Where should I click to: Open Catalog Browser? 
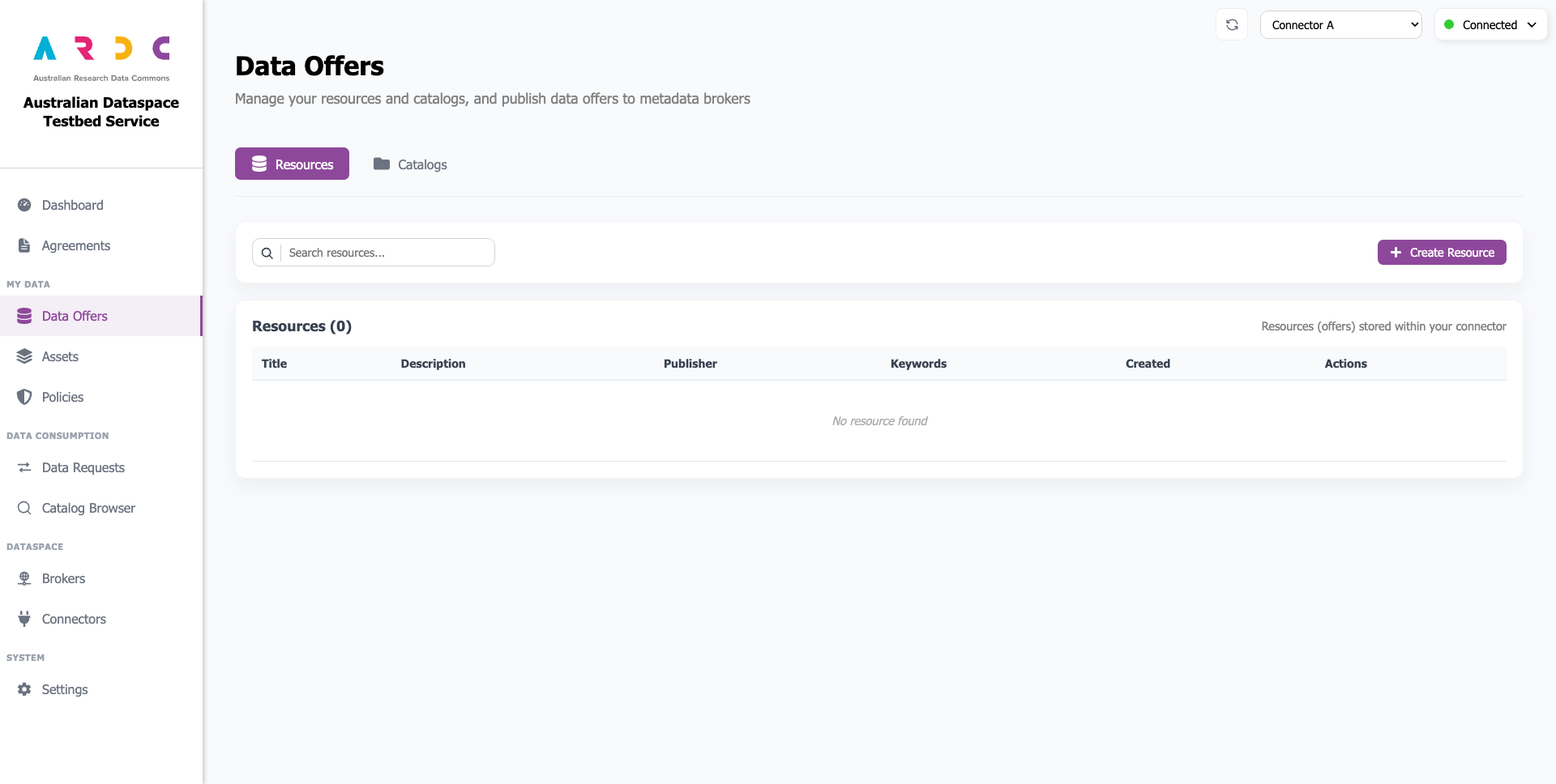(101, 508)
